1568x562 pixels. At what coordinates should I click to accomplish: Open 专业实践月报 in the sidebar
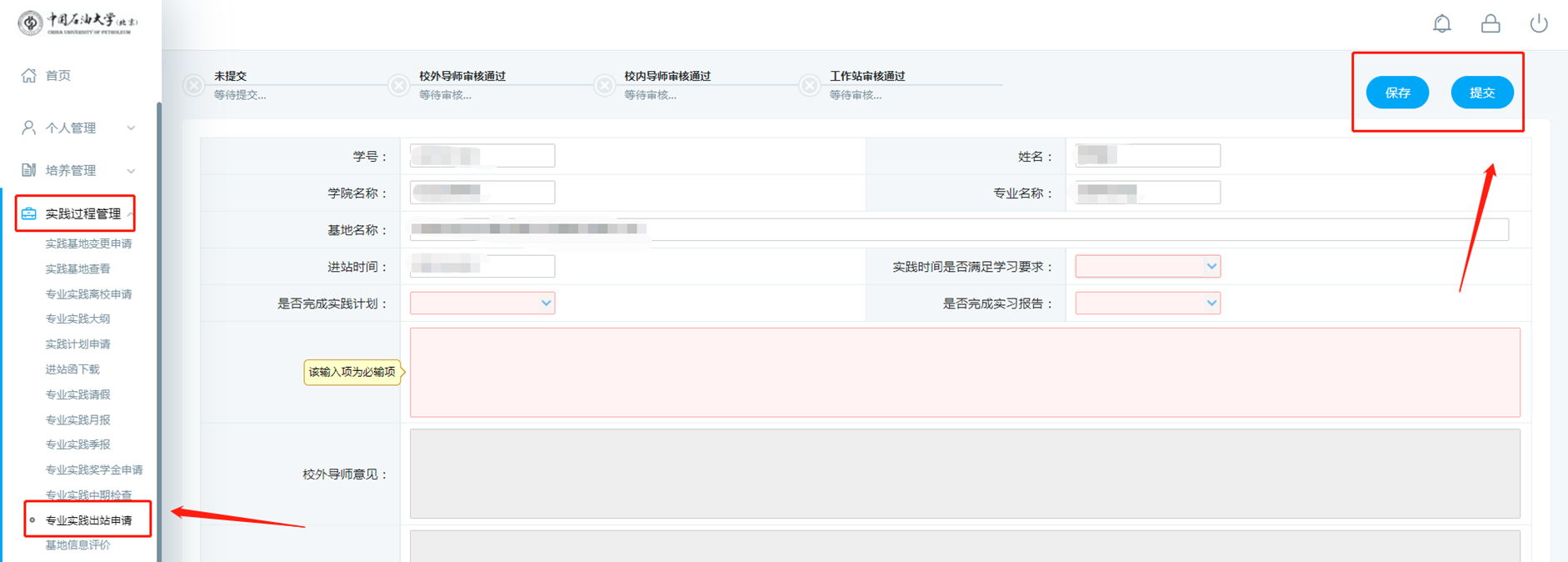coord(77,419)
